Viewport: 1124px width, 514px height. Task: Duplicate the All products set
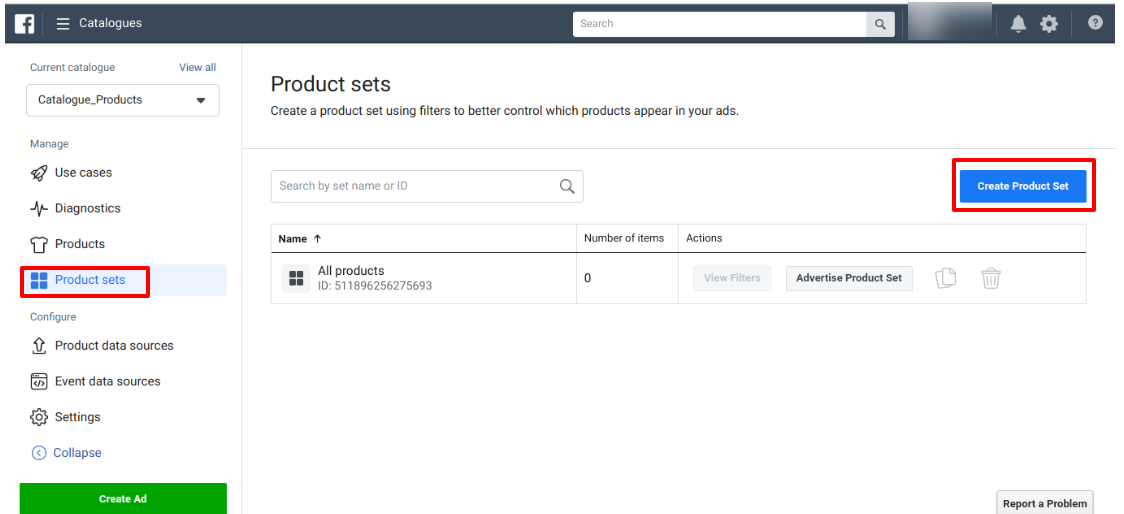click(945, 278)
